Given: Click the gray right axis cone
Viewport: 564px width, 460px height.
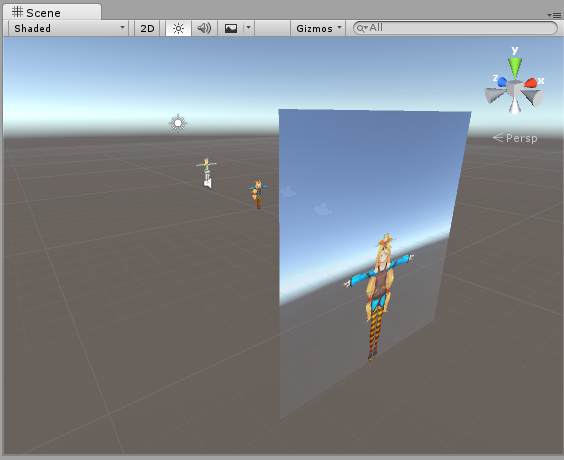Looking at the screenshot, I should coord(533,97).
